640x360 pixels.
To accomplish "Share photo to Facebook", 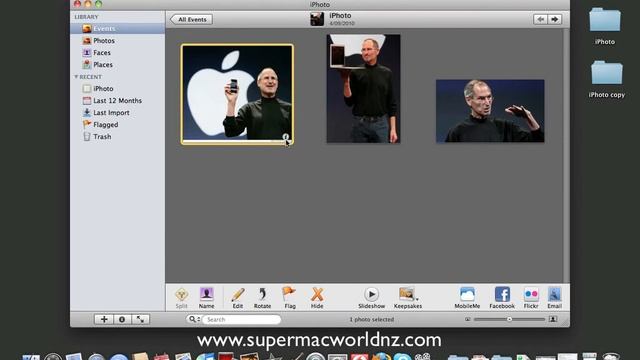I will tap(502, 298).
